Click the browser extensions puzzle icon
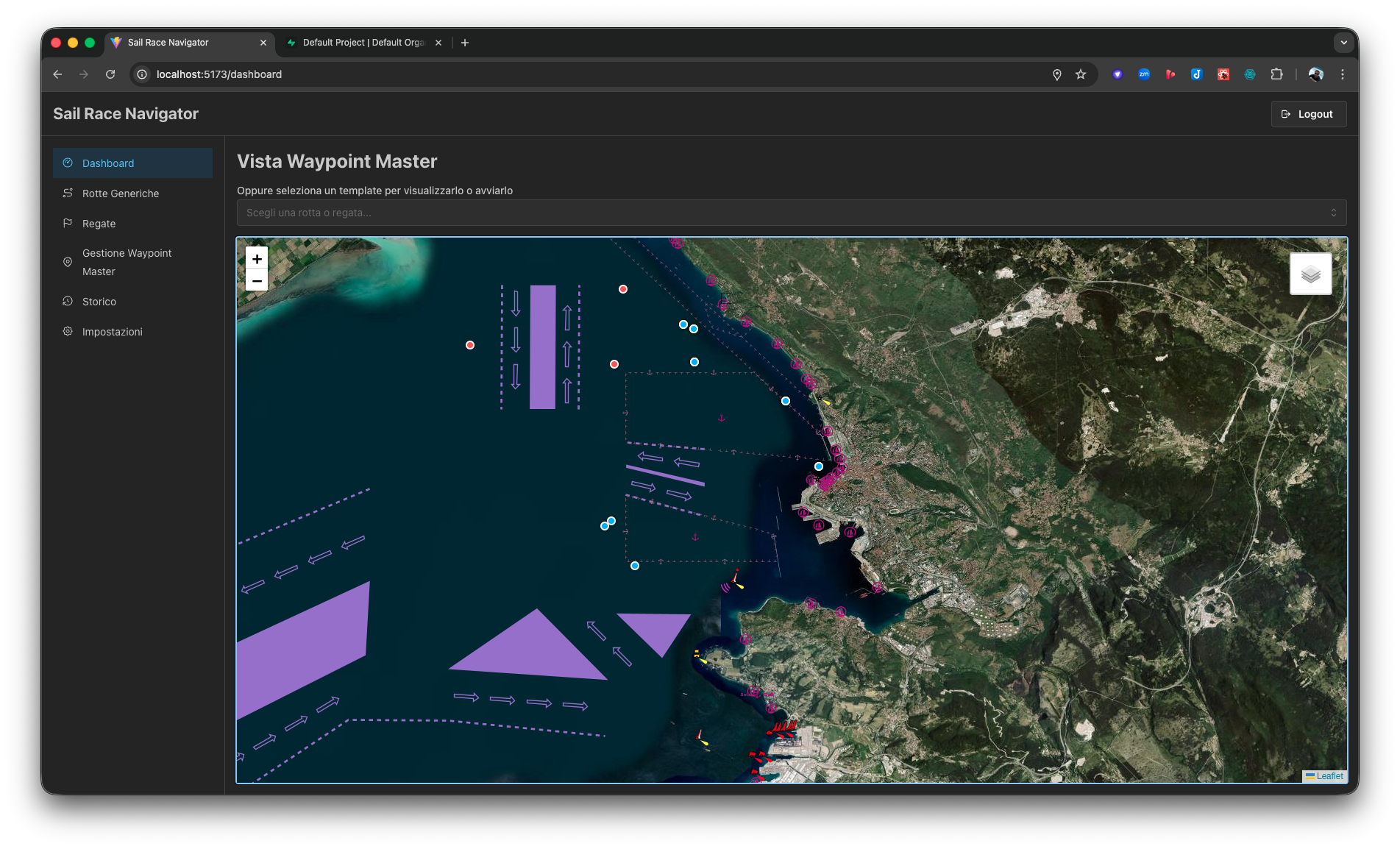 pyautogui.click(x=1276, y=74)
